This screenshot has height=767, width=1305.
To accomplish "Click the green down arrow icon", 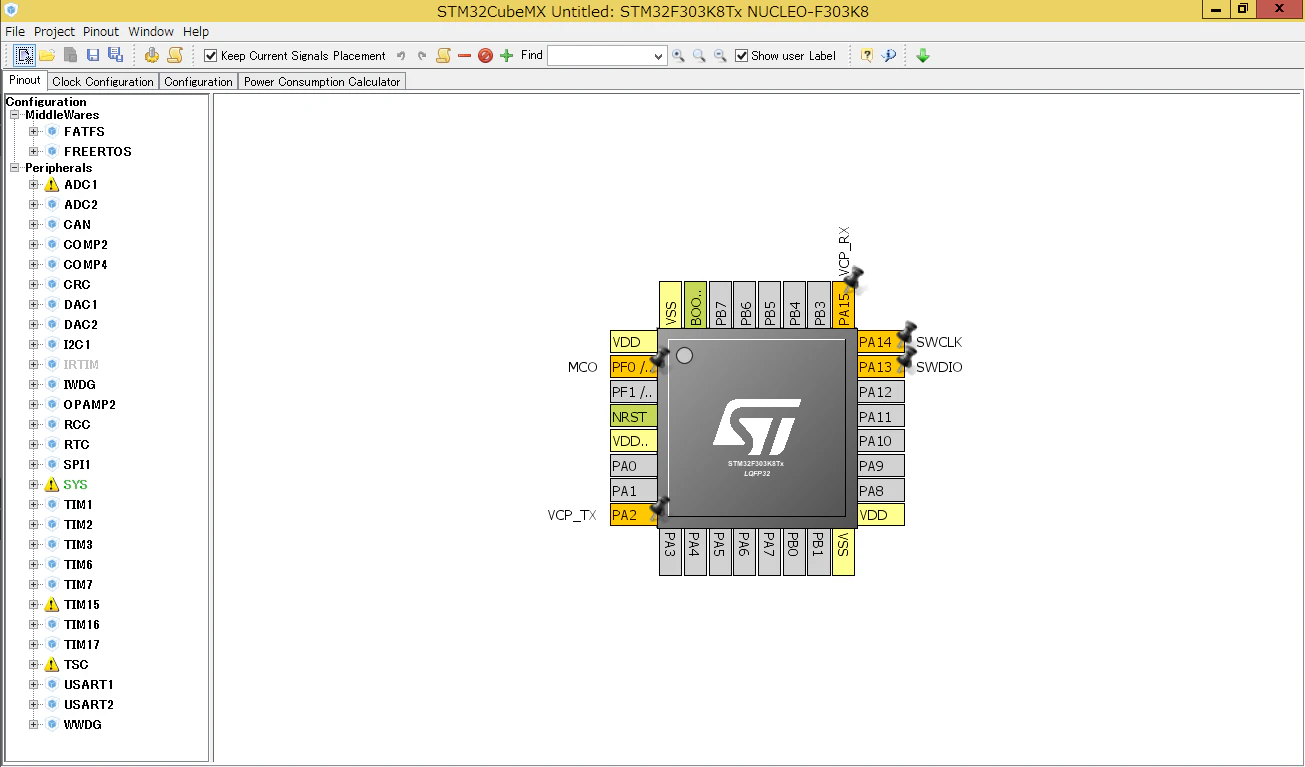I will [x=923, y=56].
